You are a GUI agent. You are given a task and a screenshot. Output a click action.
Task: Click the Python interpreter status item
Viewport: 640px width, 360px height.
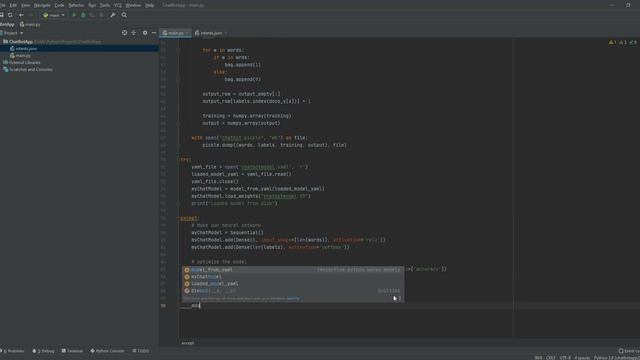pos(616,358)
